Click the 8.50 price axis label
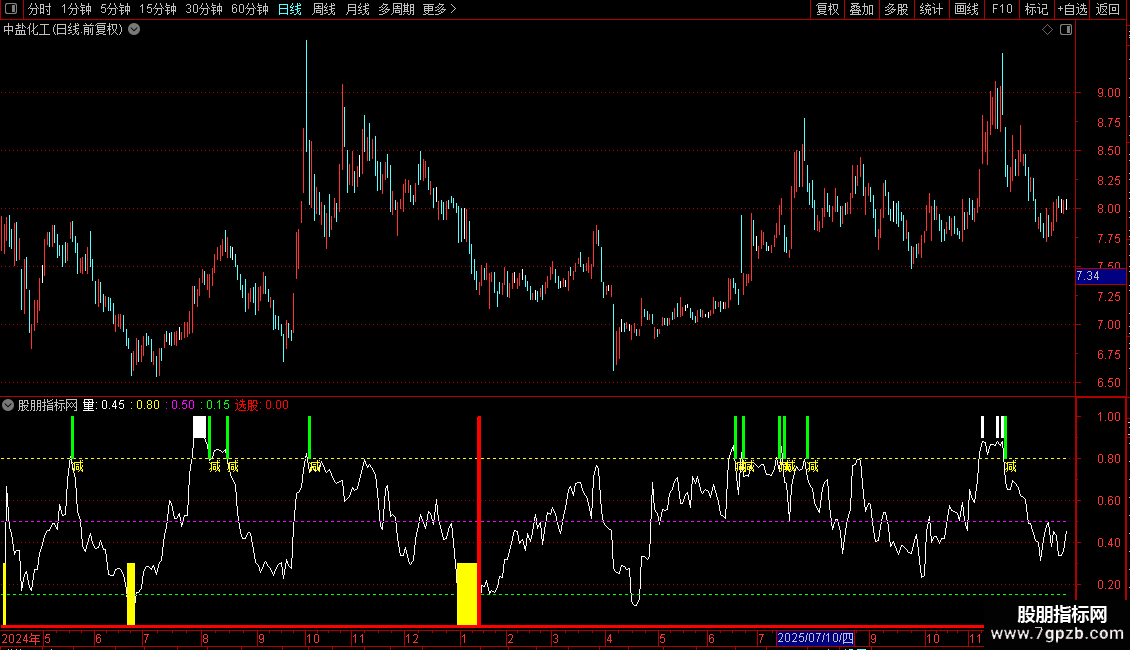This screenshot has width=1130, height=650. coord(1108,151)
